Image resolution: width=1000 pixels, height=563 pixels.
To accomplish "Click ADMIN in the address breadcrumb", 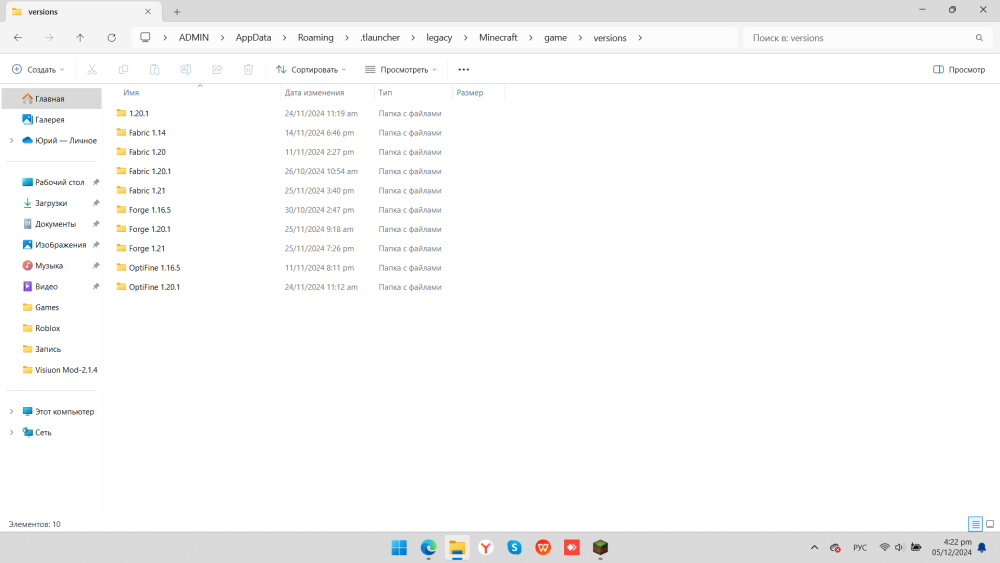I will point(194,38).
